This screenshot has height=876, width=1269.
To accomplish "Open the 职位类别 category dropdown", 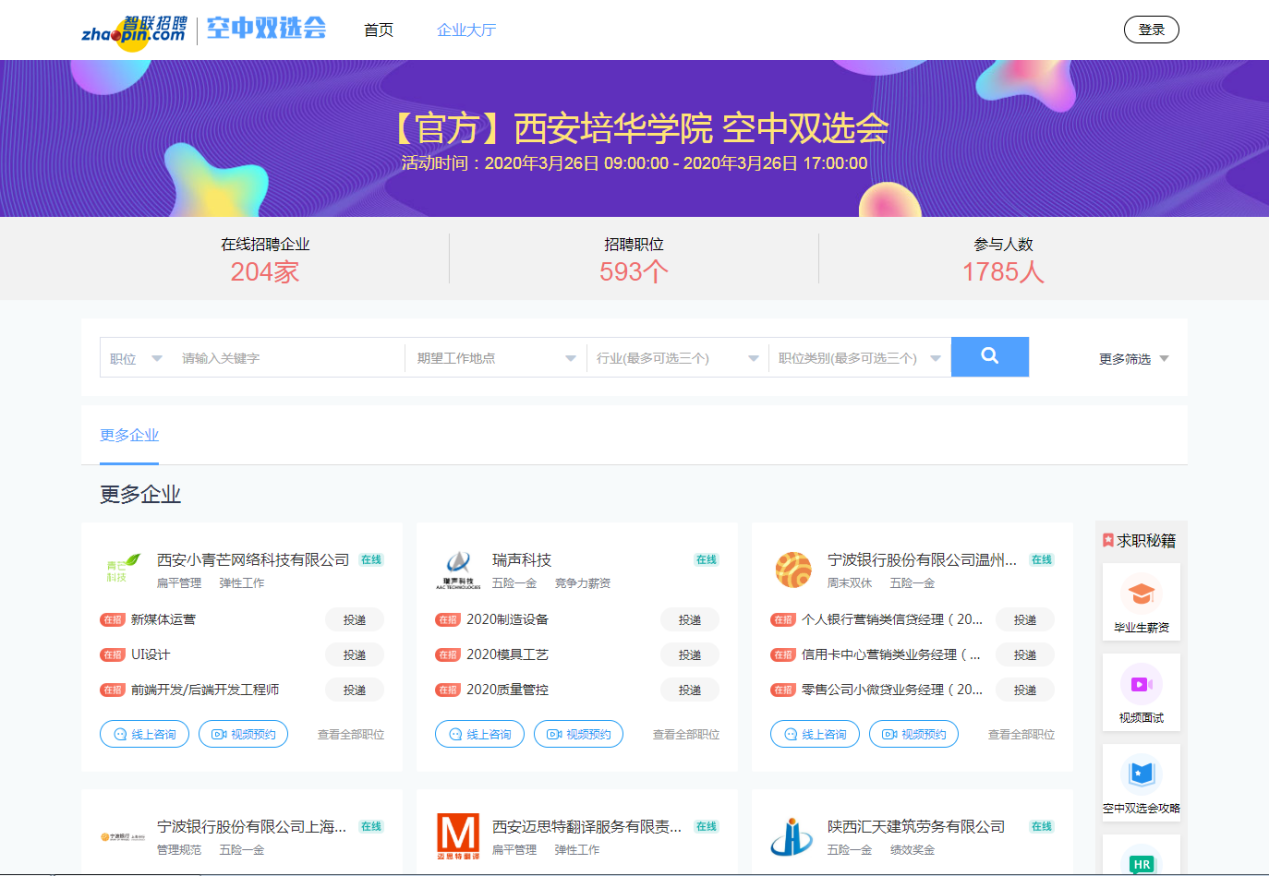I will (859, 359).
